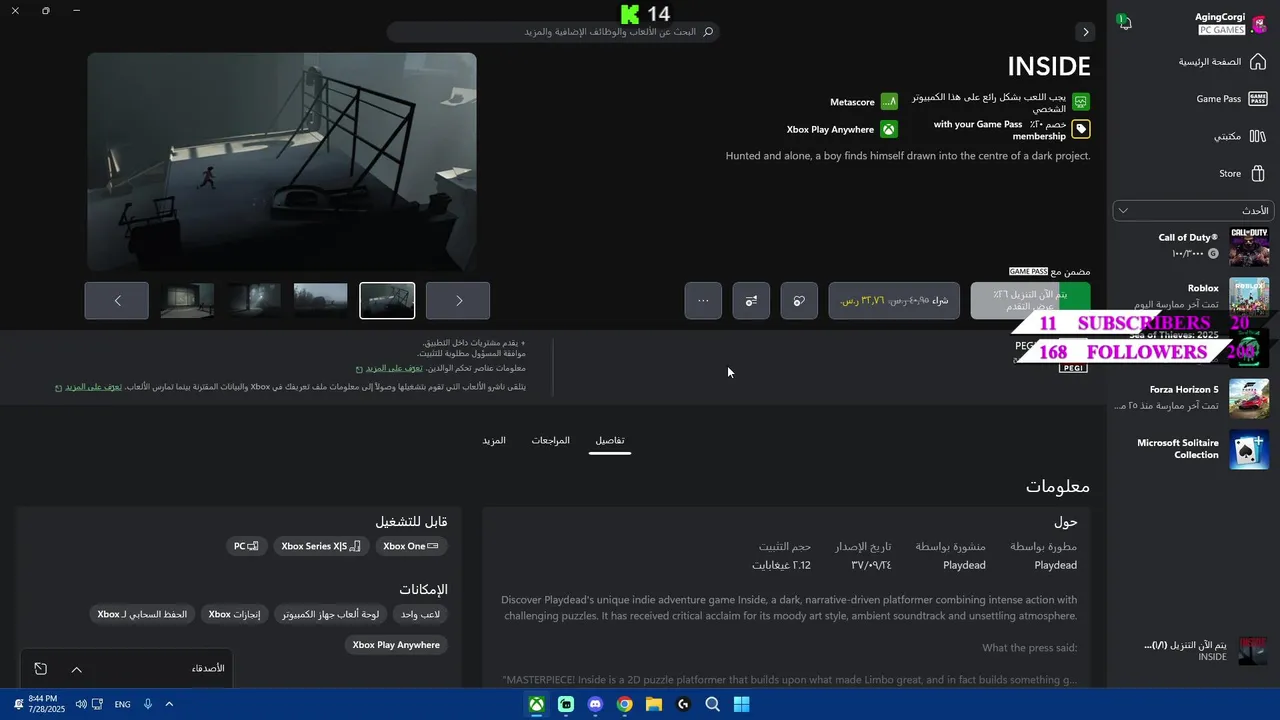Image resolution: width=1280 pixels, height=720 pixels.
Task: Select the foggy field screenshot thumbnail
Action: click(321, 301)
